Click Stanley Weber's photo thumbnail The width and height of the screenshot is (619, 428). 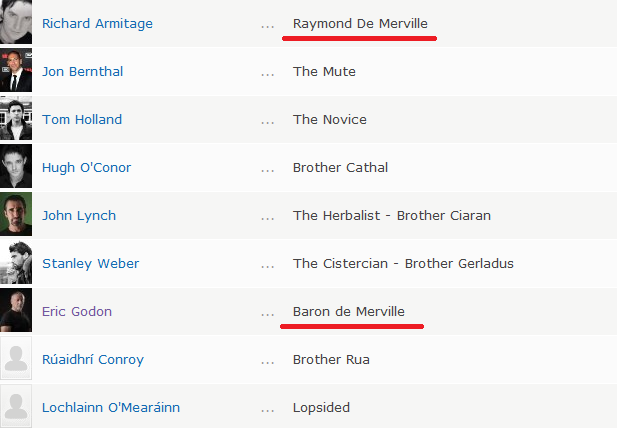[16, 262]
